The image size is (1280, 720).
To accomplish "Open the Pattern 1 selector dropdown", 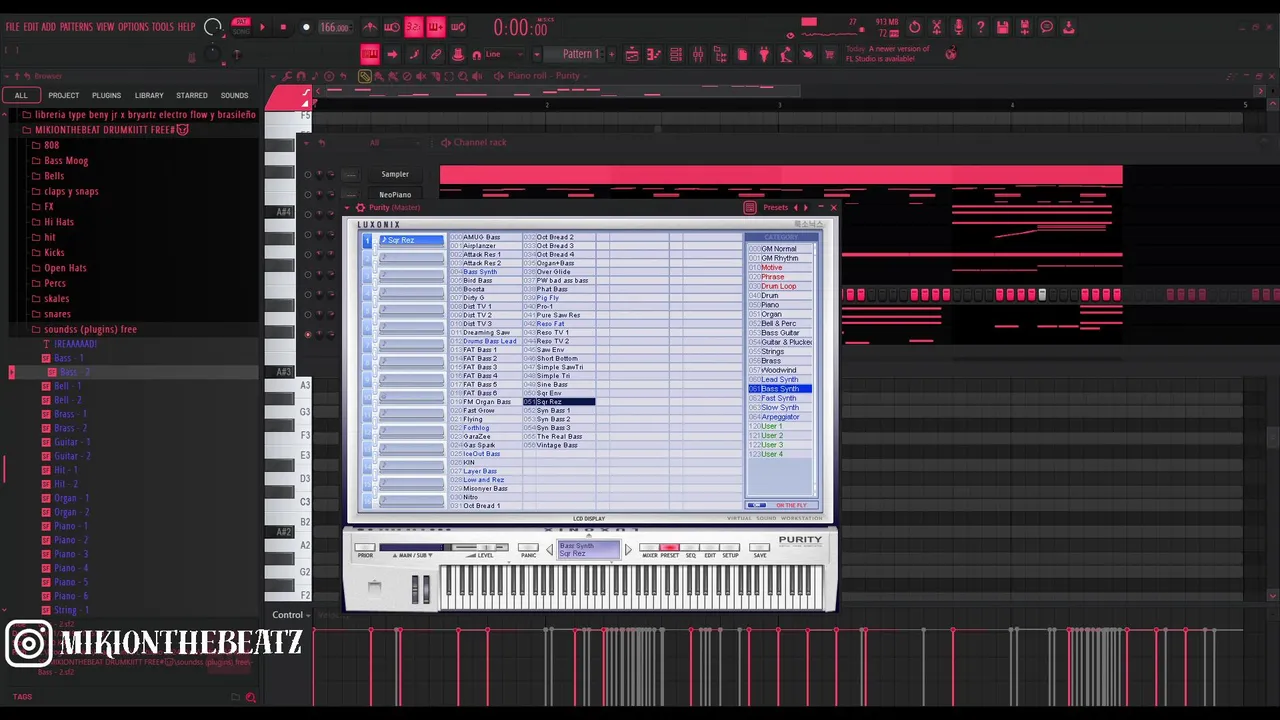I will coord(580,54).
